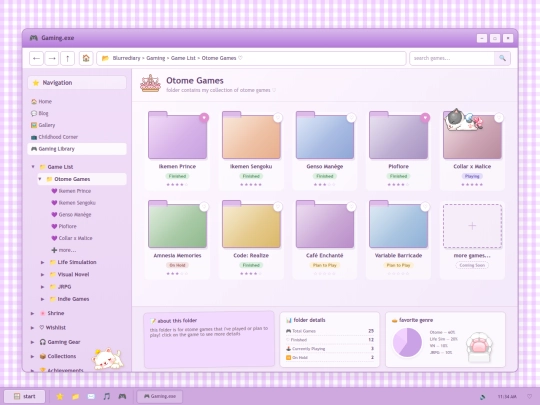Open the Variable Barricade folder

(x=398, y=224)
